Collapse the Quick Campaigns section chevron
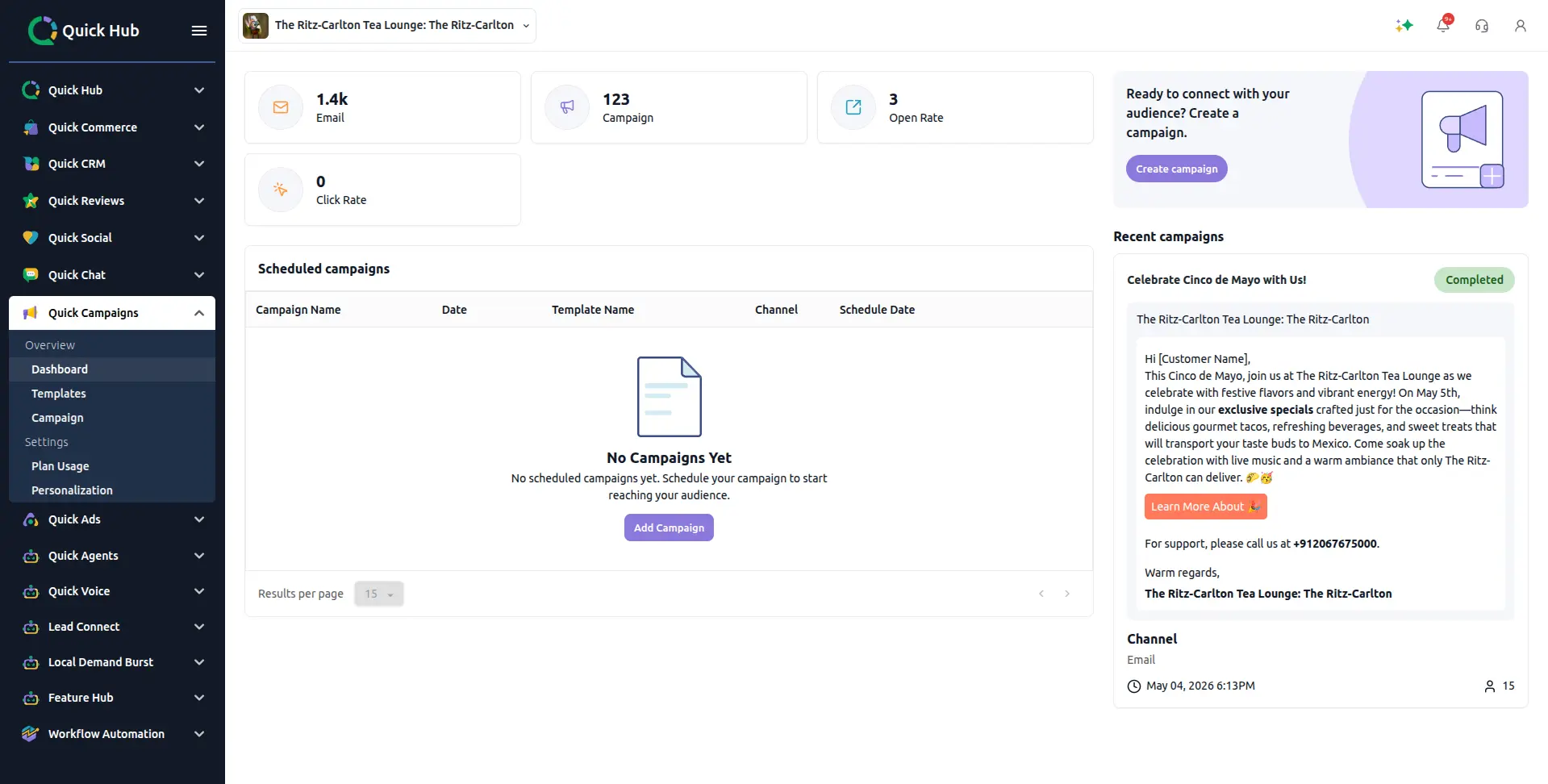This screenshot has width=1548, height=784. 199,313
